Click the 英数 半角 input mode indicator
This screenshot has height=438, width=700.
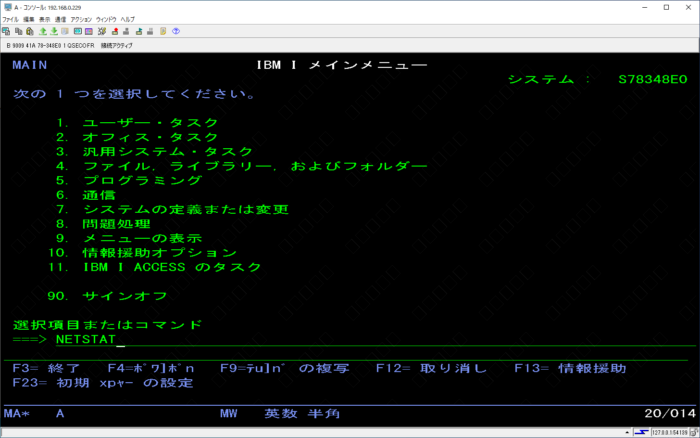pyautogui.click(x=302, y=413)
